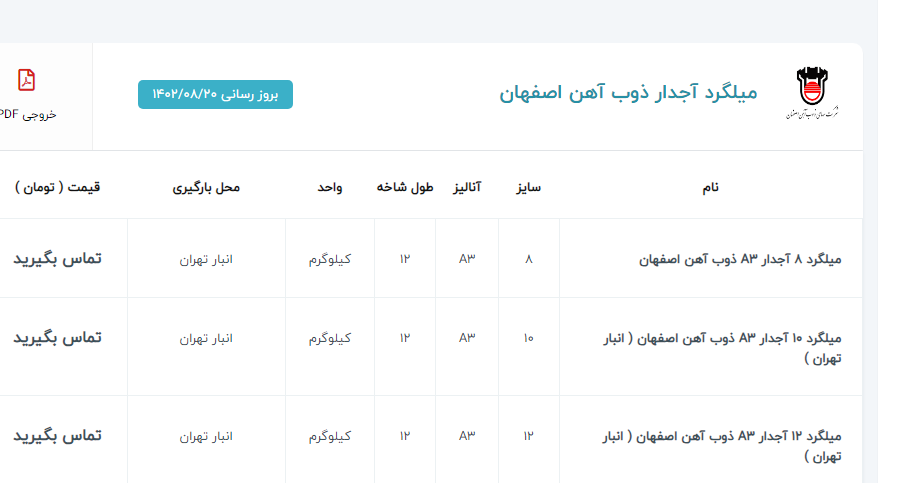Click کیلوگرم unit cell in the size 10 row

330,338
